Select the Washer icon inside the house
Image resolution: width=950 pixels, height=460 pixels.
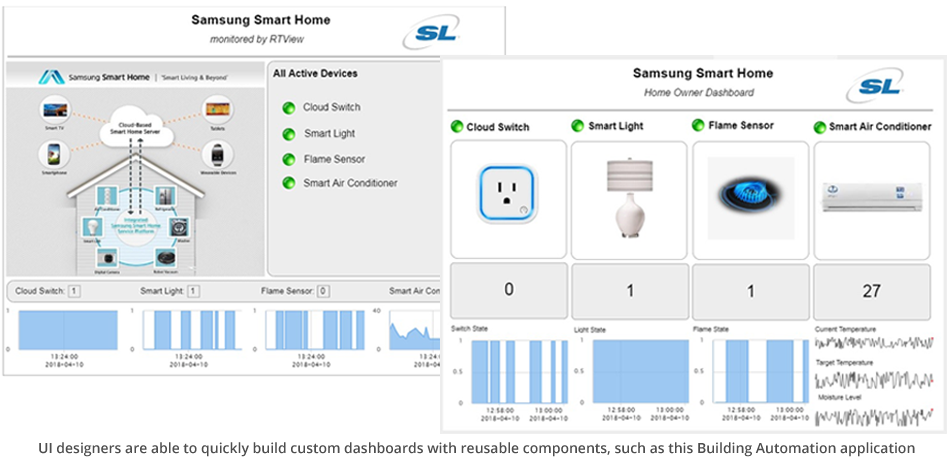[x=179, y=228]
